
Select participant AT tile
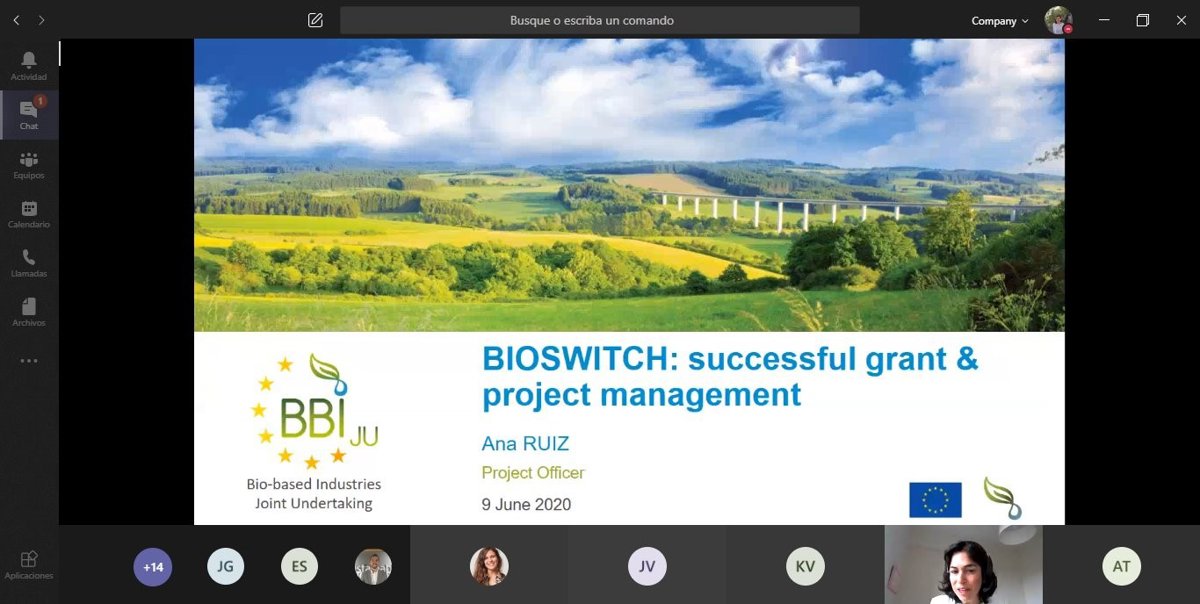coord(1121,567)
